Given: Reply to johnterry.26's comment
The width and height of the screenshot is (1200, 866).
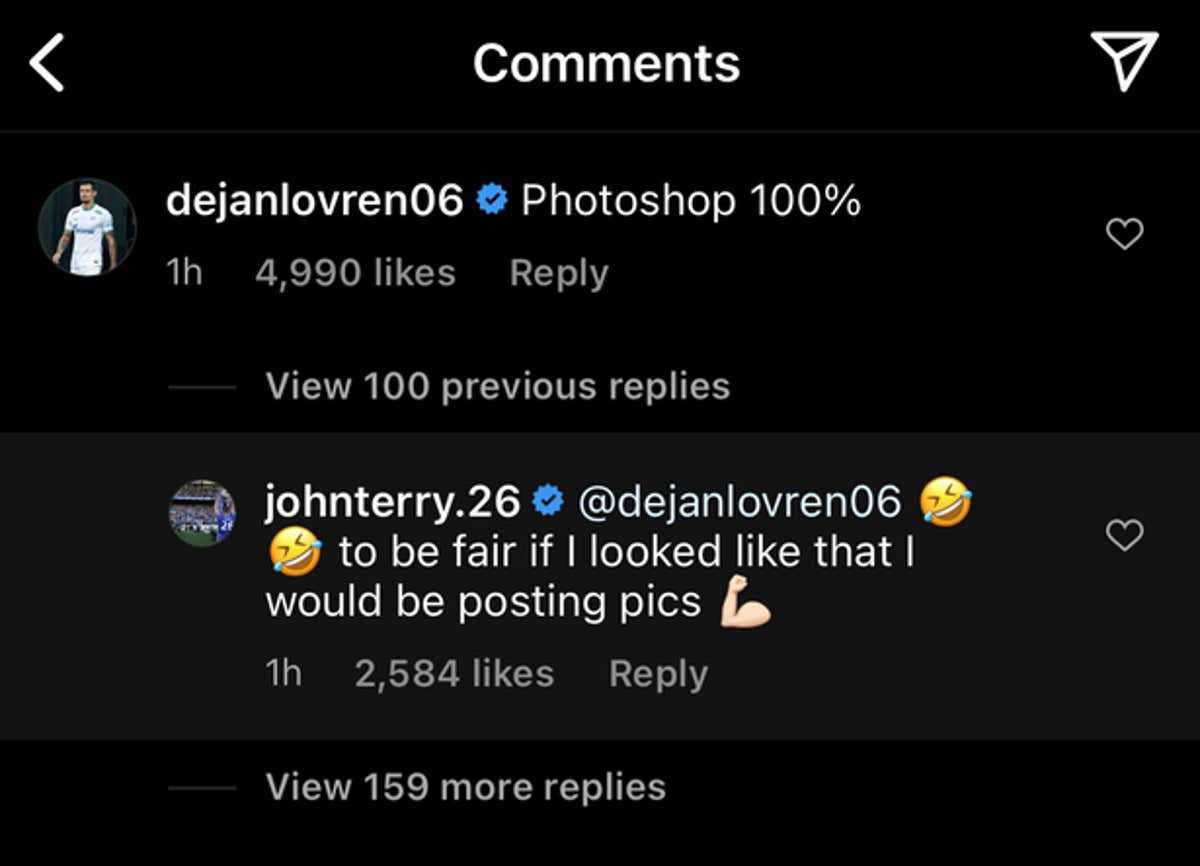Looking at the screenshot, I should [x=658, y=674].
